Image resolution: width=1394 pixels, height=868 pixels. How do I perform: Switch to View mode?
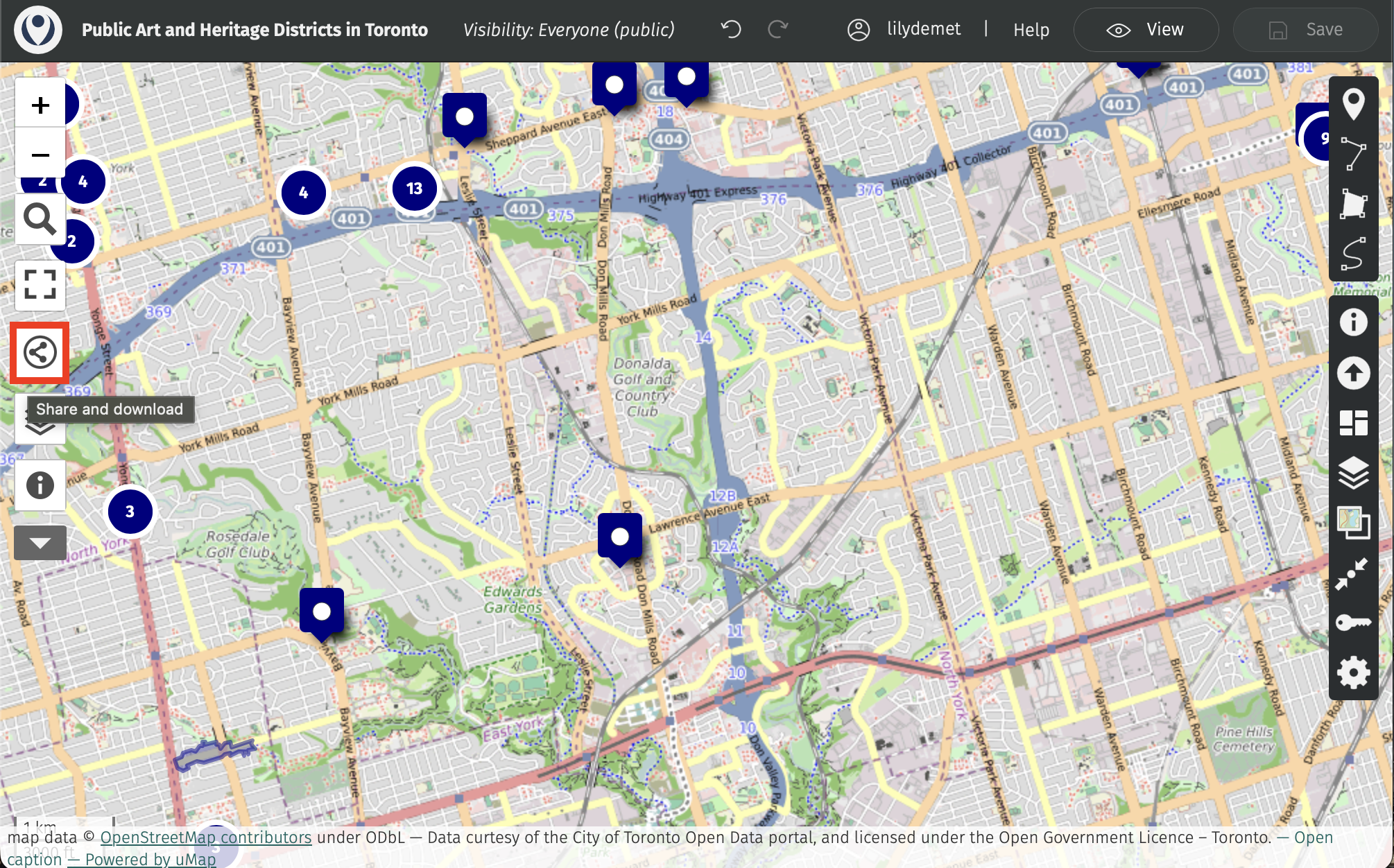click(1146, 30)
